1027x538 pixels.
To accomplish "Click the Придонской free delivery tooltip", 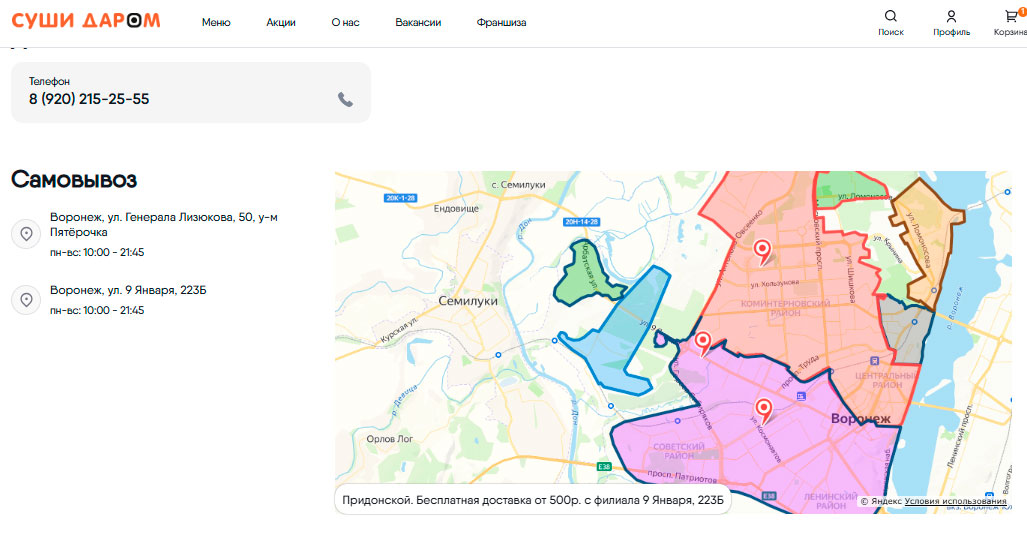I will (x=532, y=500).
